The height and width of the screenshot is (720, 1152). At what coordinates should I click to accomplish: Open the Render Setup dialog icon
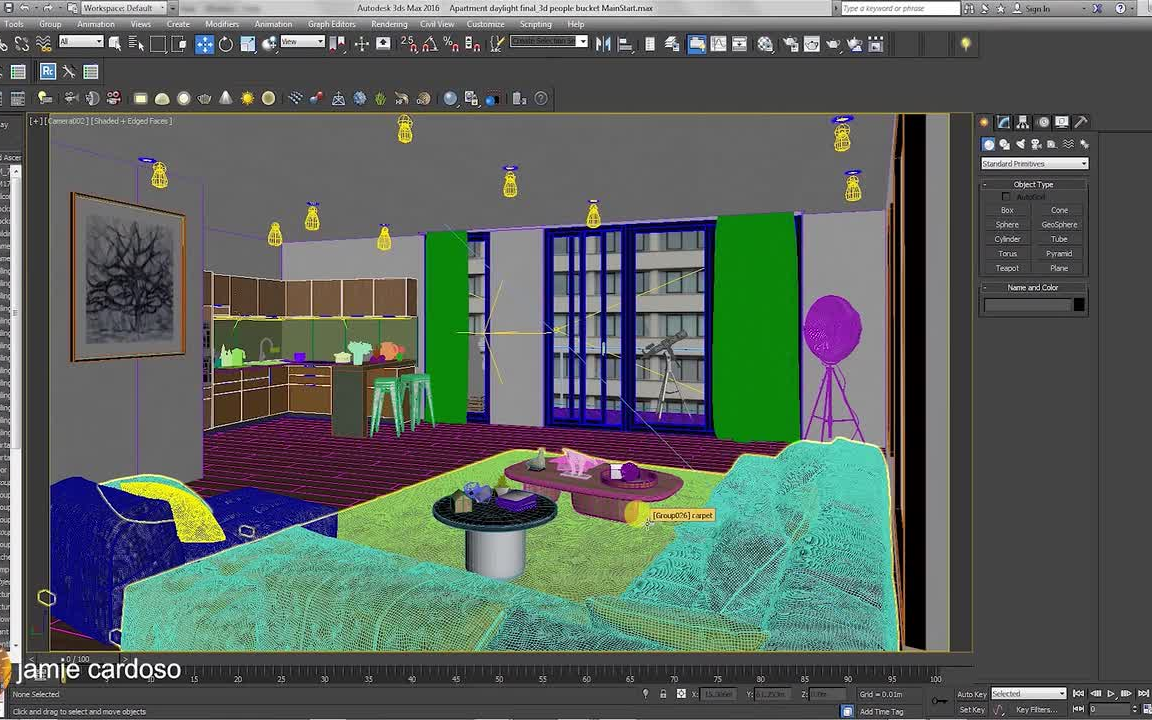pyautogui.click(x=789, y=43)
